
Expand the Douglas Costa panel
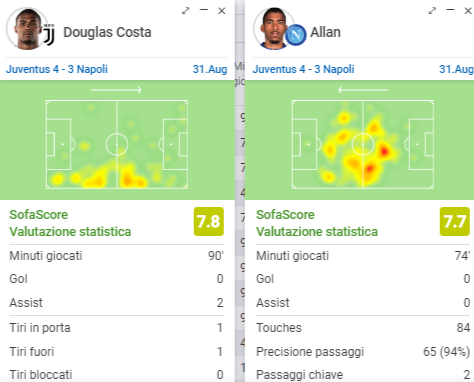pyautogui.click(x=186, y=11)
